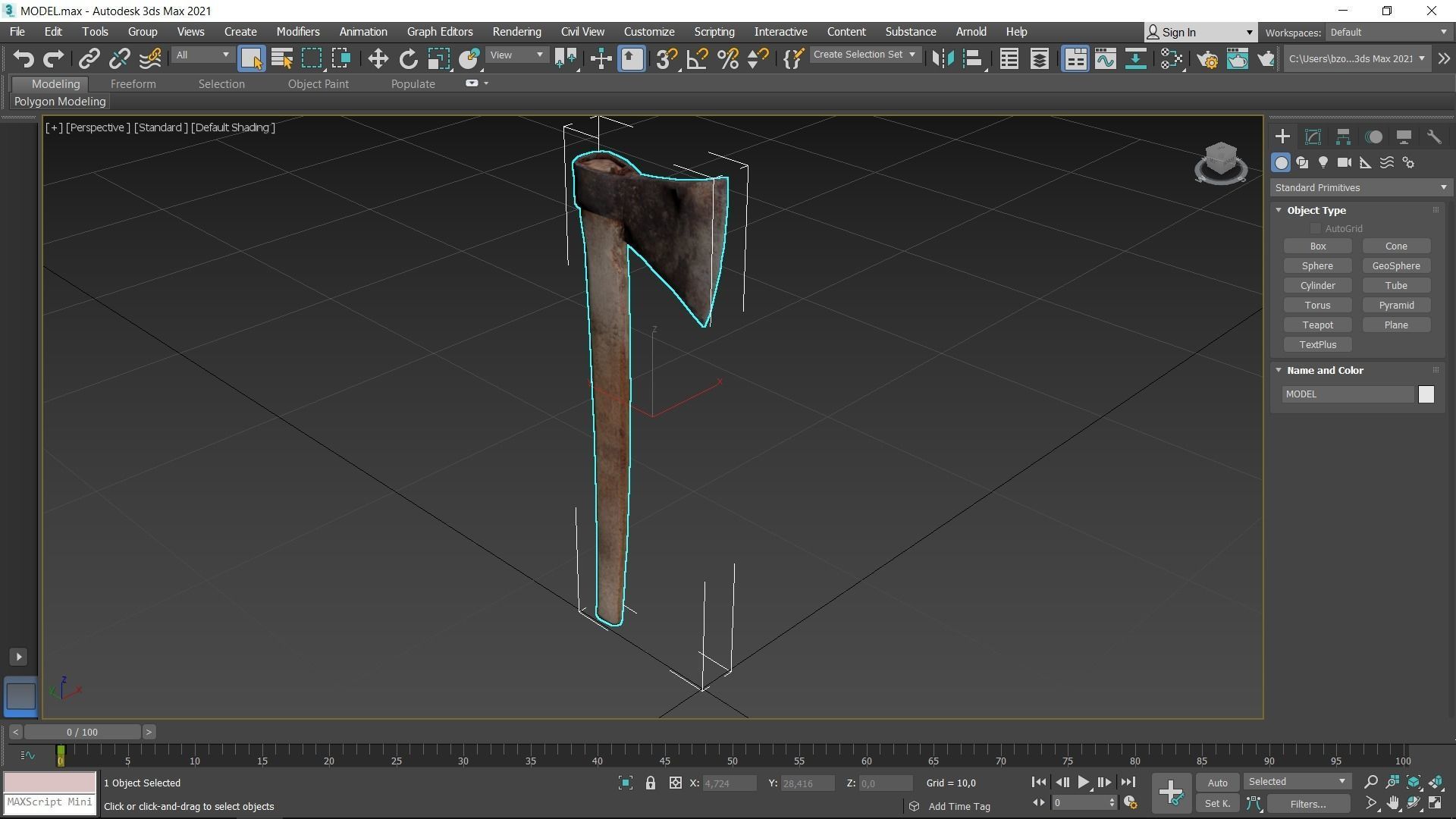Toggle Set Key mode button

[1218, 803]
